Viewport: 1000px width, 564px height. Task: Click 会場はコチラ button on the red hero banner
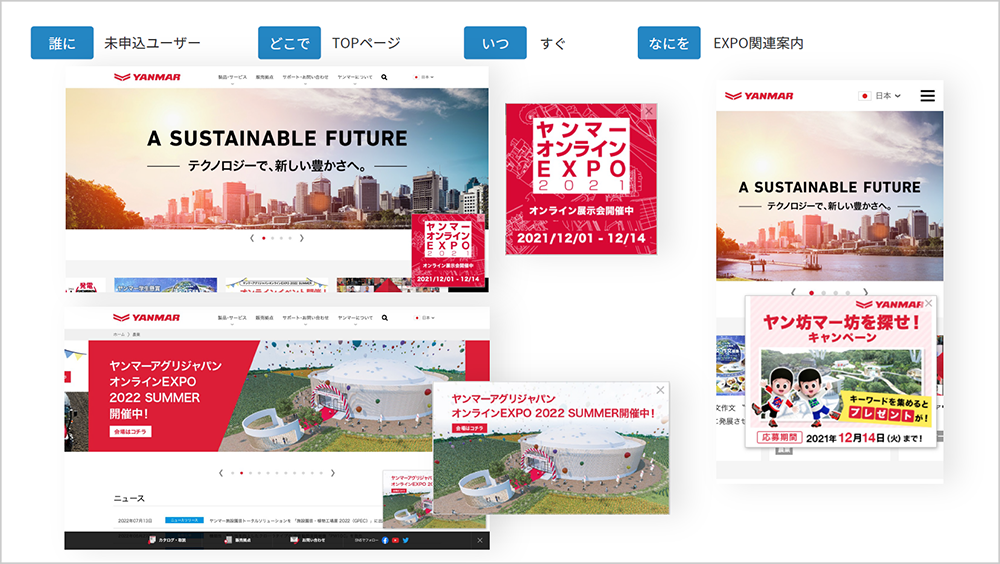[x=130, y=432]
